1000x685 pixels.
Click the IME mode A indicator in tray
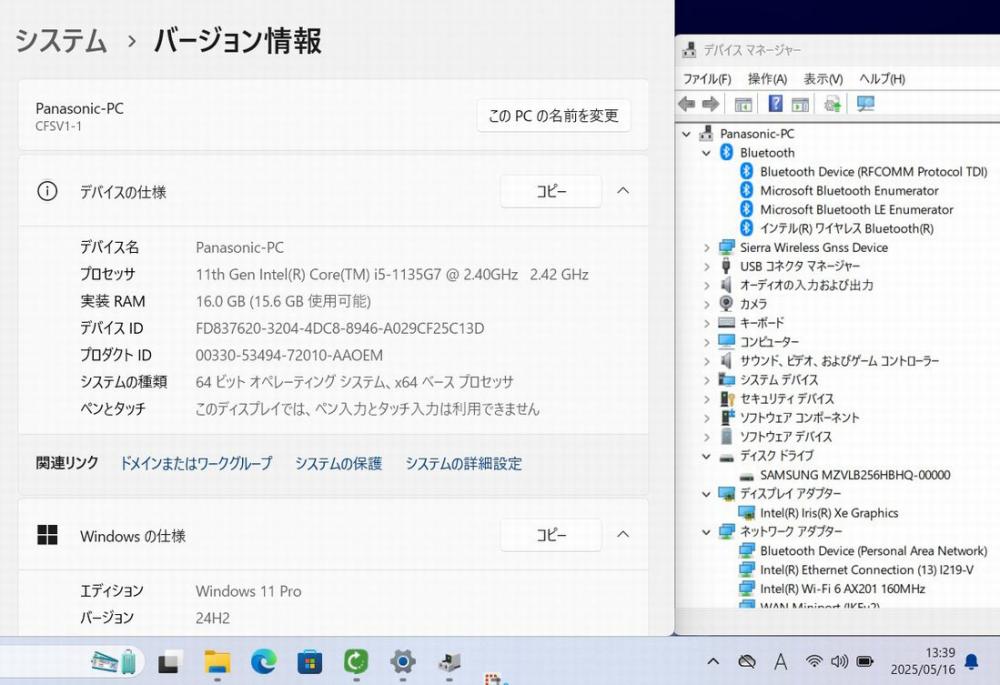pyautogui.click(x=781, y=661)
